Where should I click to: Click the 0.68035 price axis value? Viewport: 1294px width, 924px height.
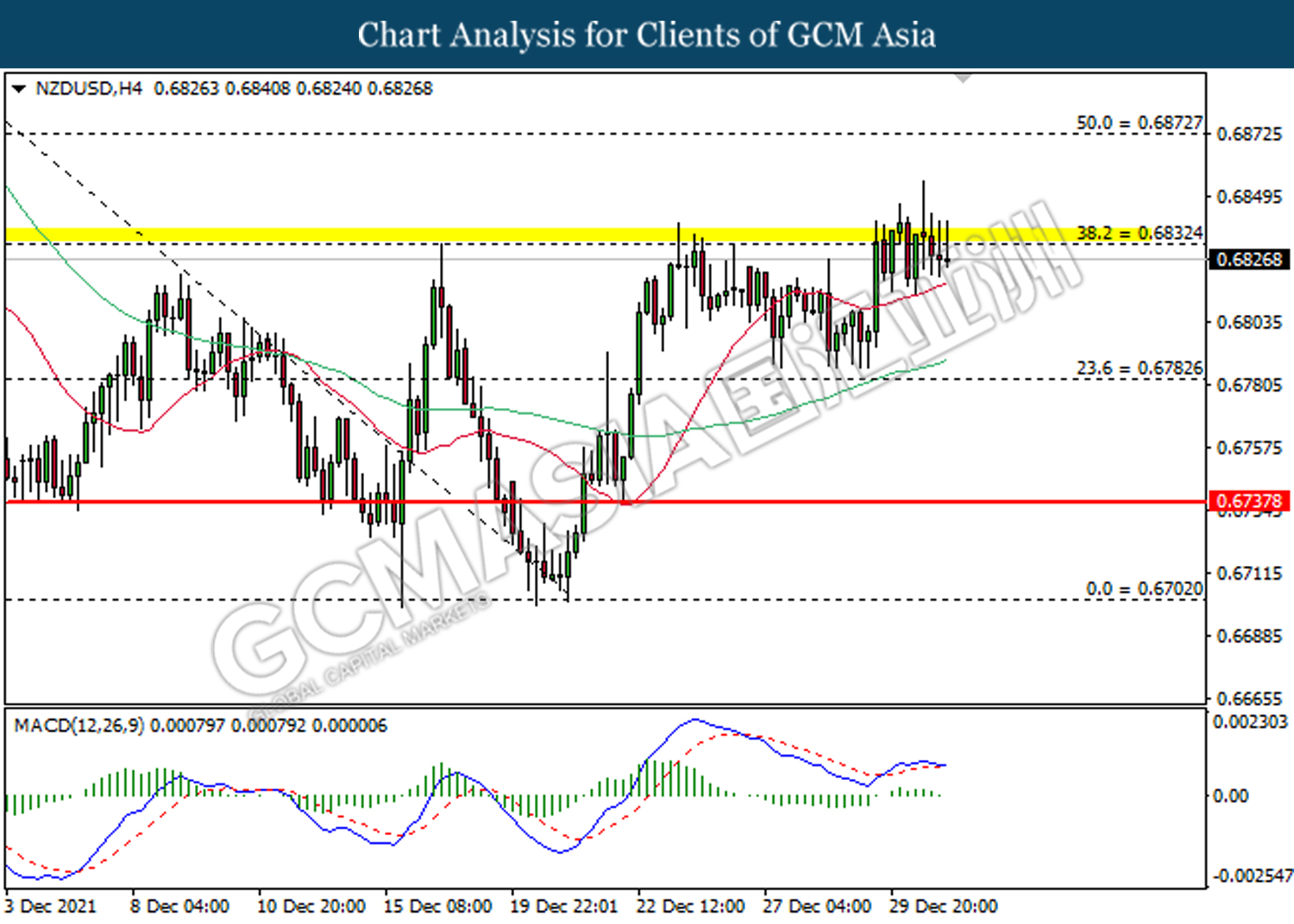1249,322
